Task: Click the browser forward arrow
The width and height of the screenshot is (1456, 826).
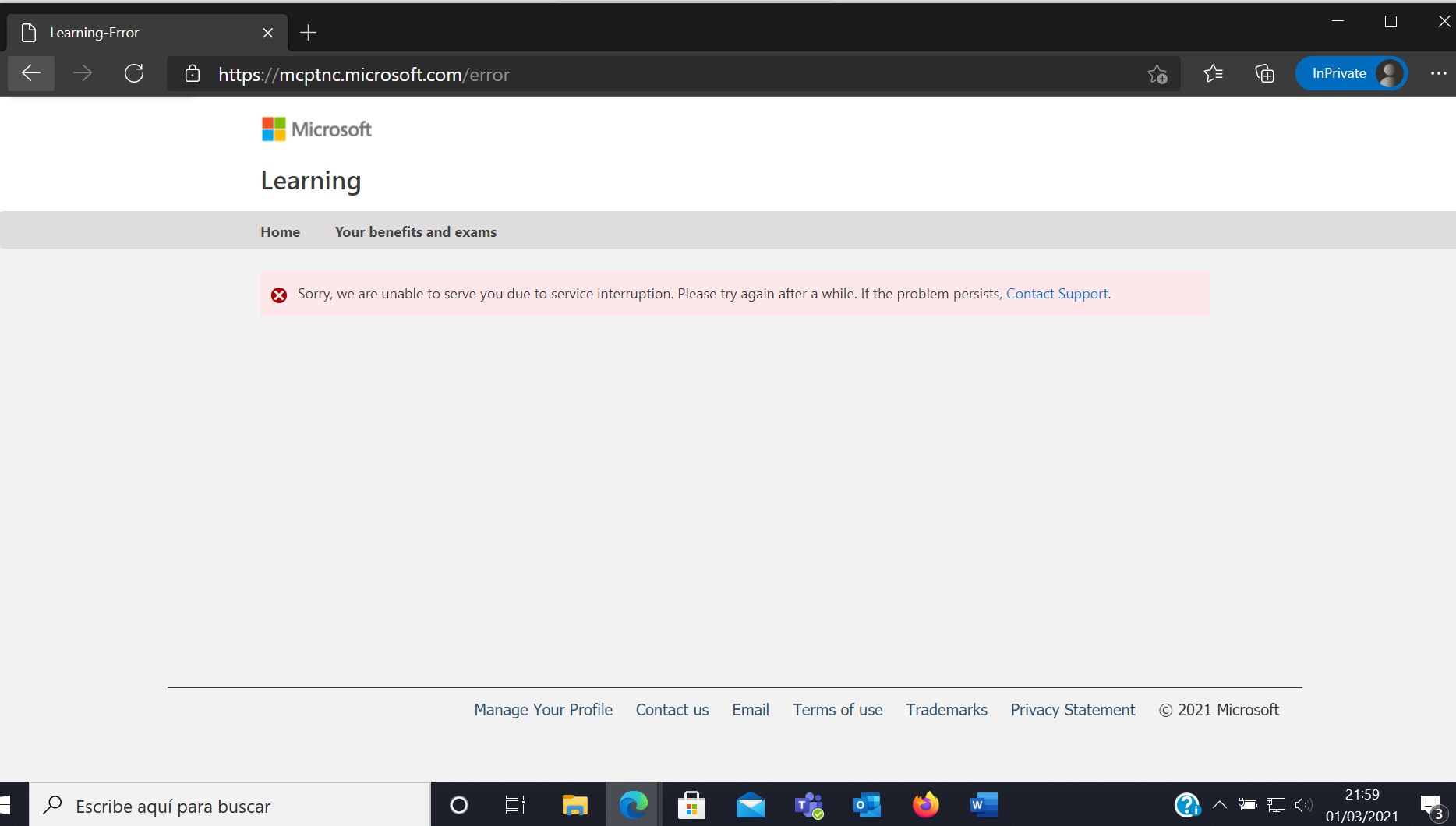Action: click(x=83, y=73)
